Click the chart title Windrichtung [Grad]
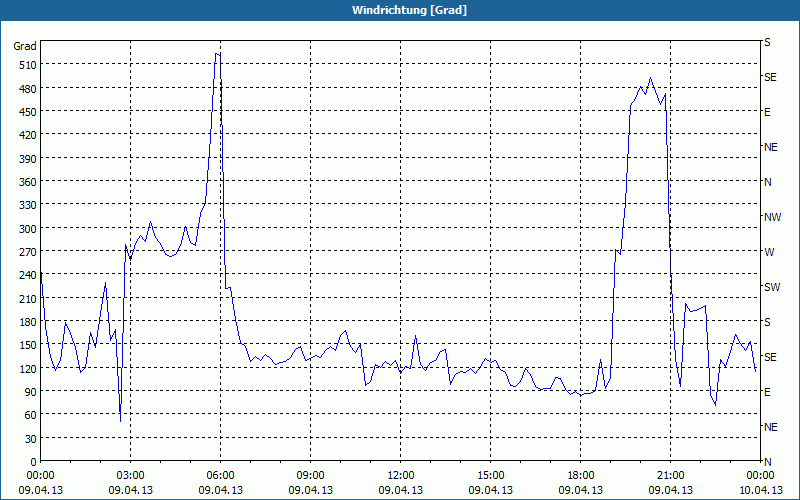The width and height of the screenshot is (800, 500). pos(409,10)
